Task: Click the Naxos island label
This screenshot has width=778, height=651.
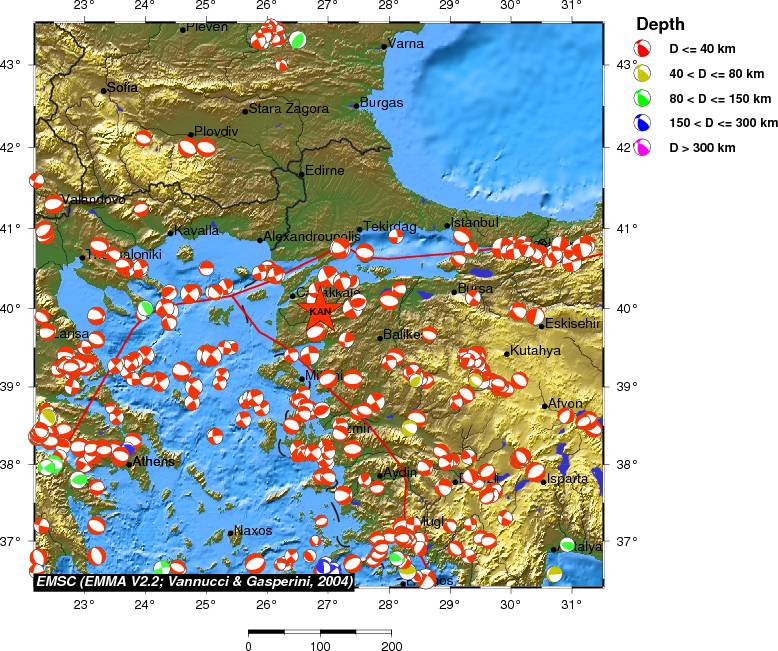Action: coord(253,532)
